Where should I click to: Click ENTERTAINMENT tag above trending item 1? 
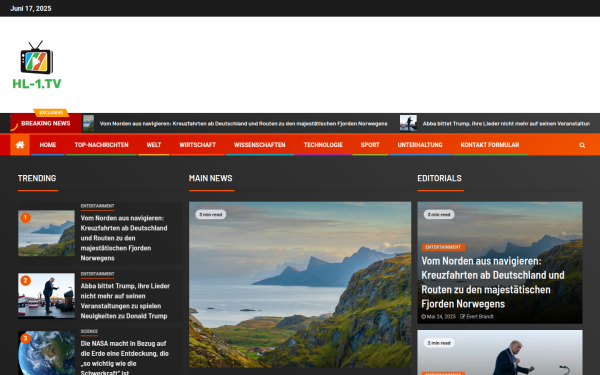[x=97, y=206]
